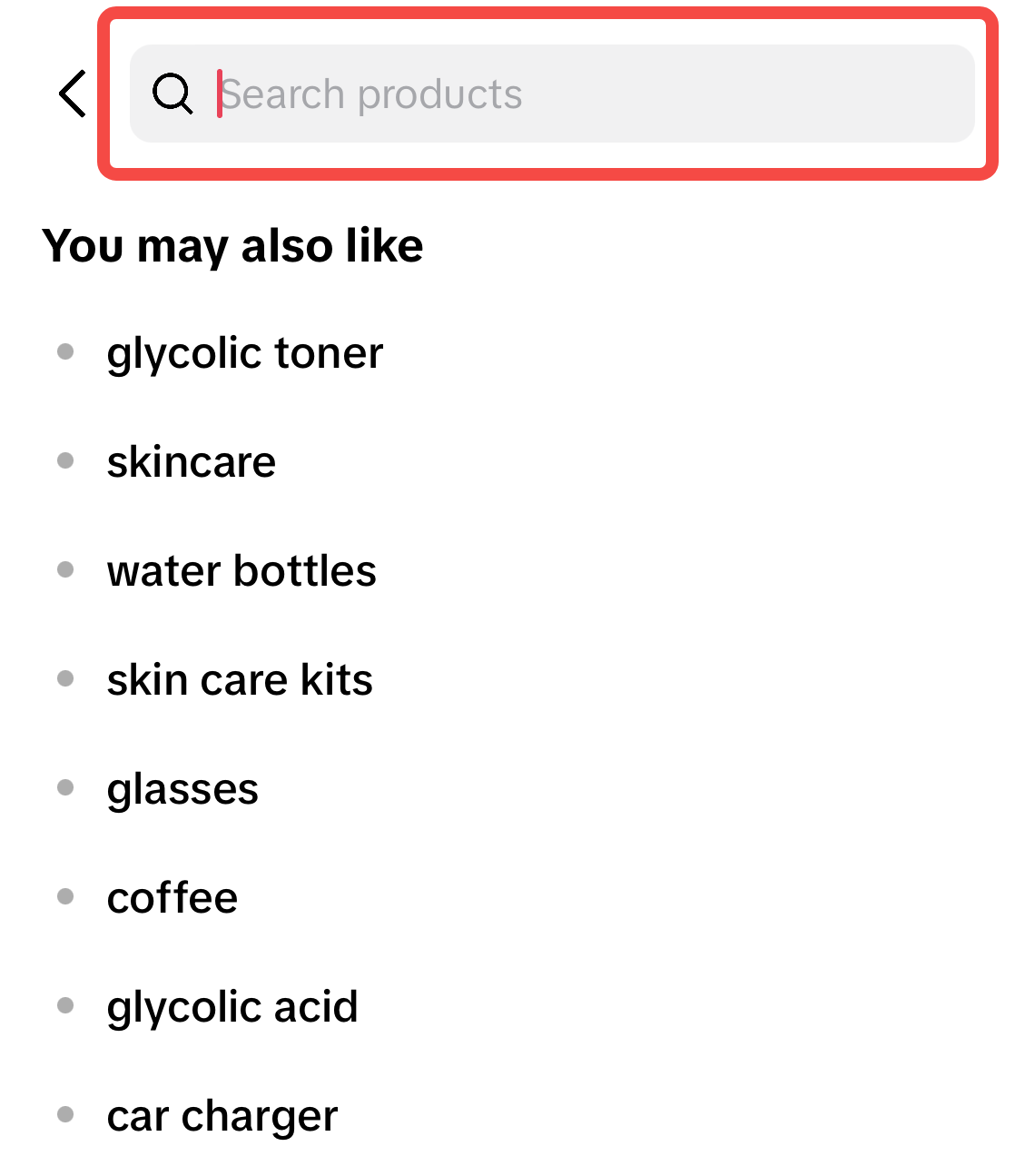Screen dimensions: 1015x1176
Task: Click the bullet next to 'coffee'
Action: pyautogui.click(x=65, y=896)
